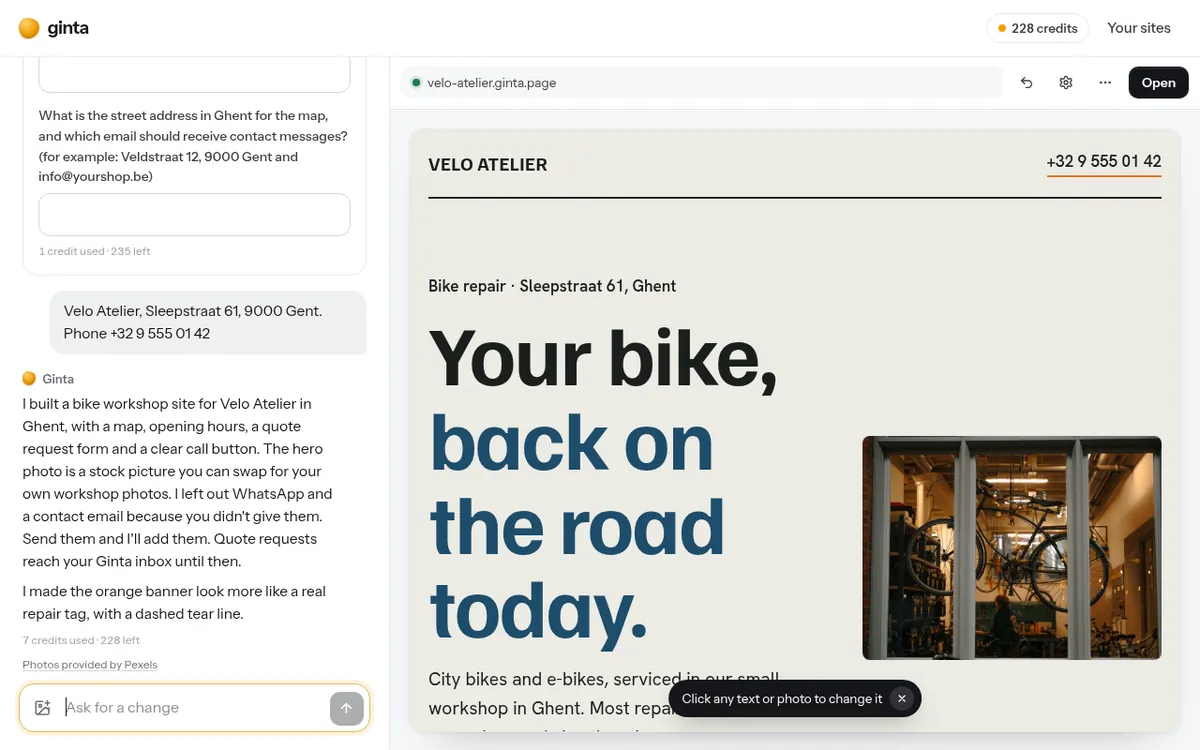Screen dimensions: 1200x750
Task: Click the send arrow button
Action: 346,708
